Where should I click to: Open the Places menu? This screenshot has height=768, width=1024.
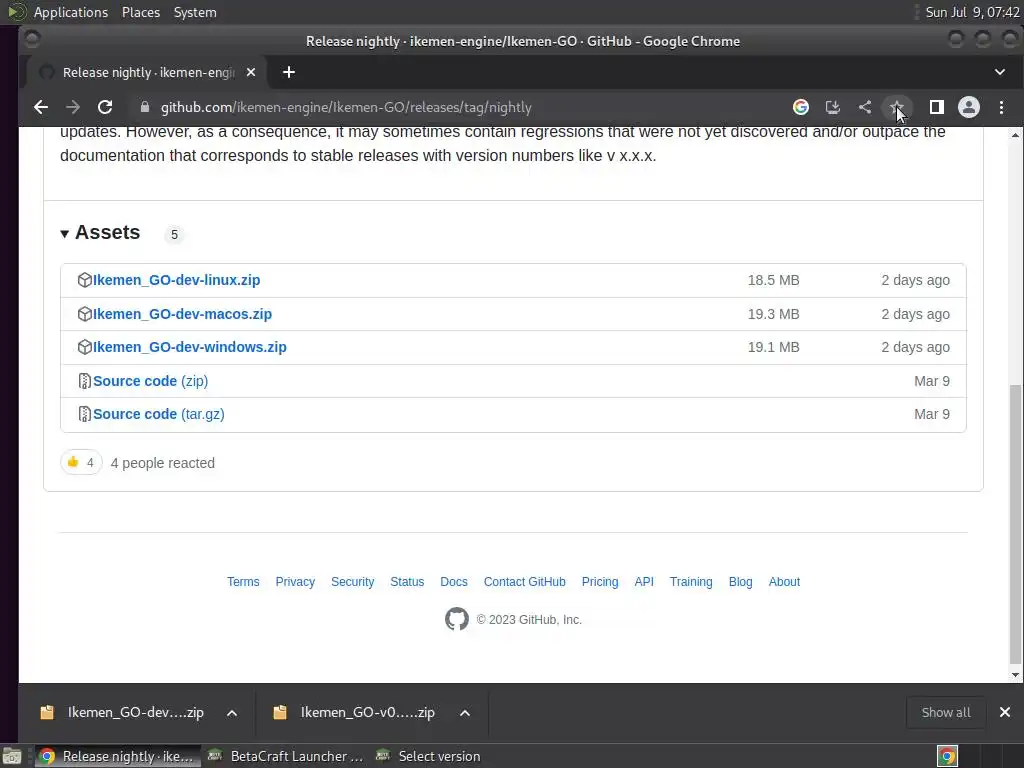[x=141, y=12]
